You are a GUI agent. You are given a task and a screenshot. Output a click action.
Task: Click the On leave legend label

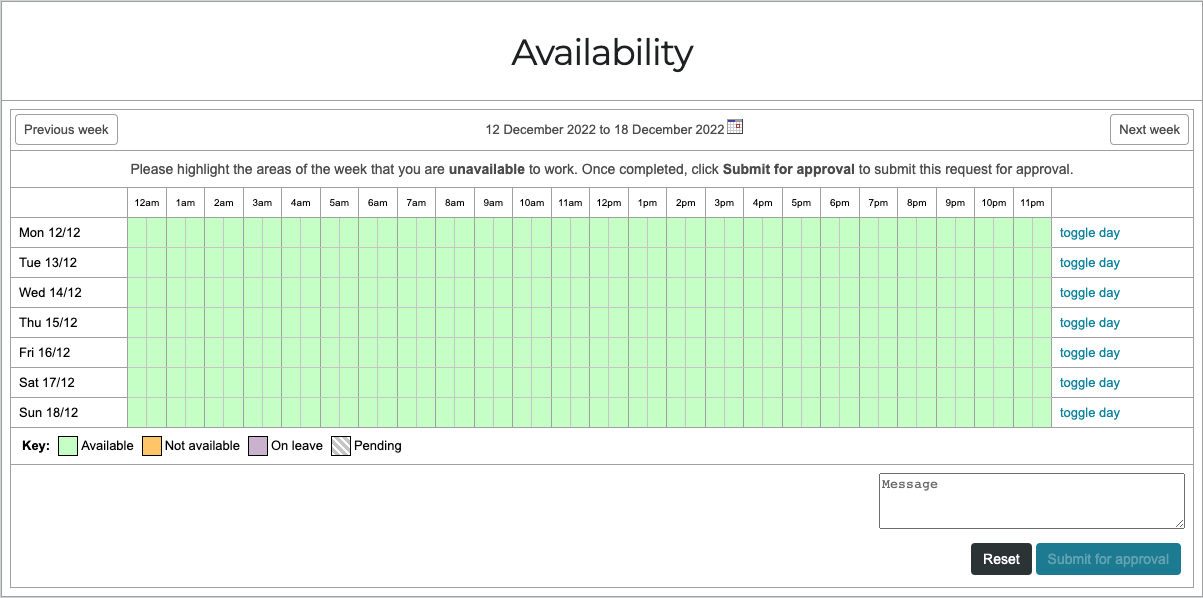coord(297,446)
